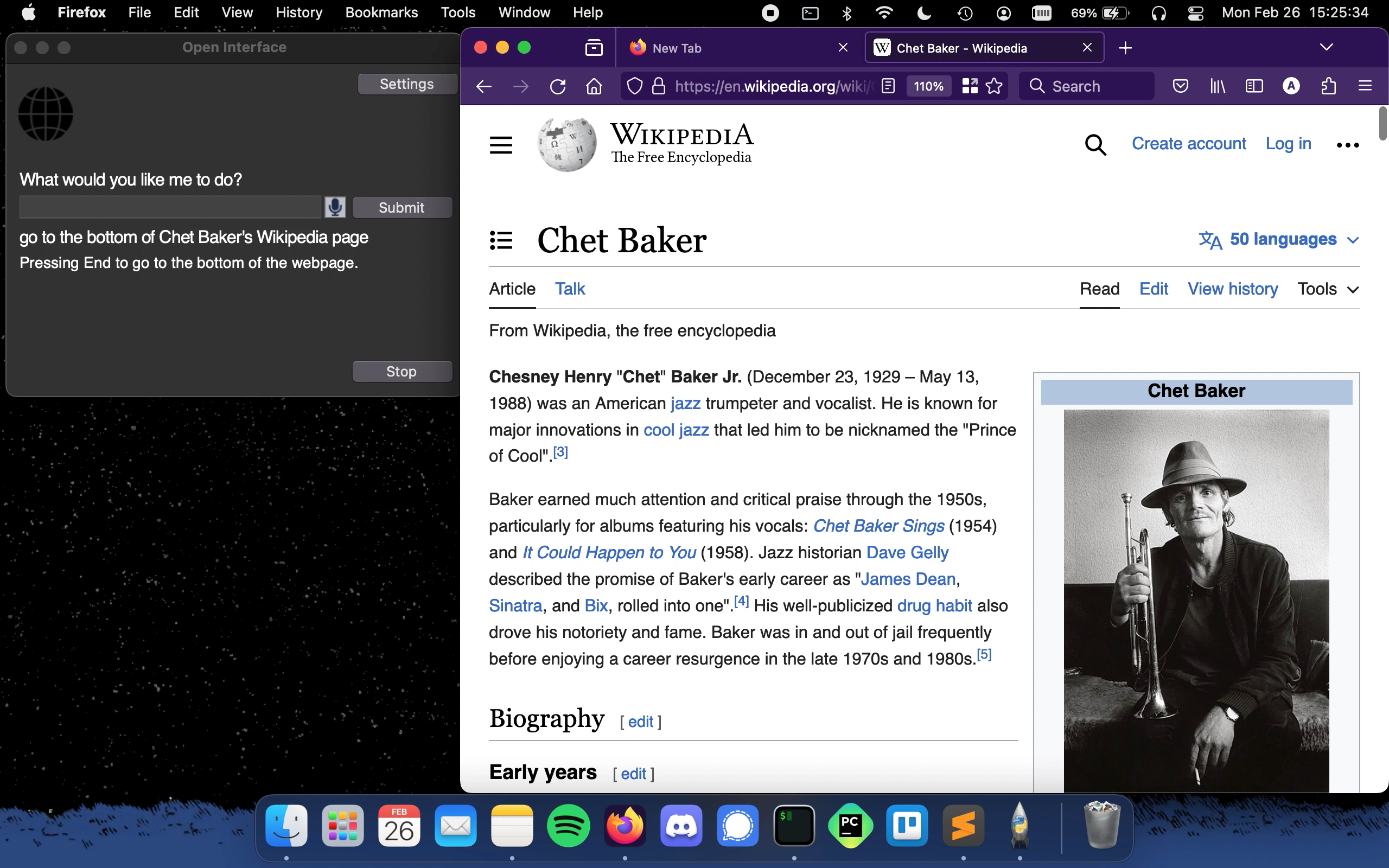Click the Firefox home icon
This screenshot has width=1389, height=868.
tap(594, 86)
